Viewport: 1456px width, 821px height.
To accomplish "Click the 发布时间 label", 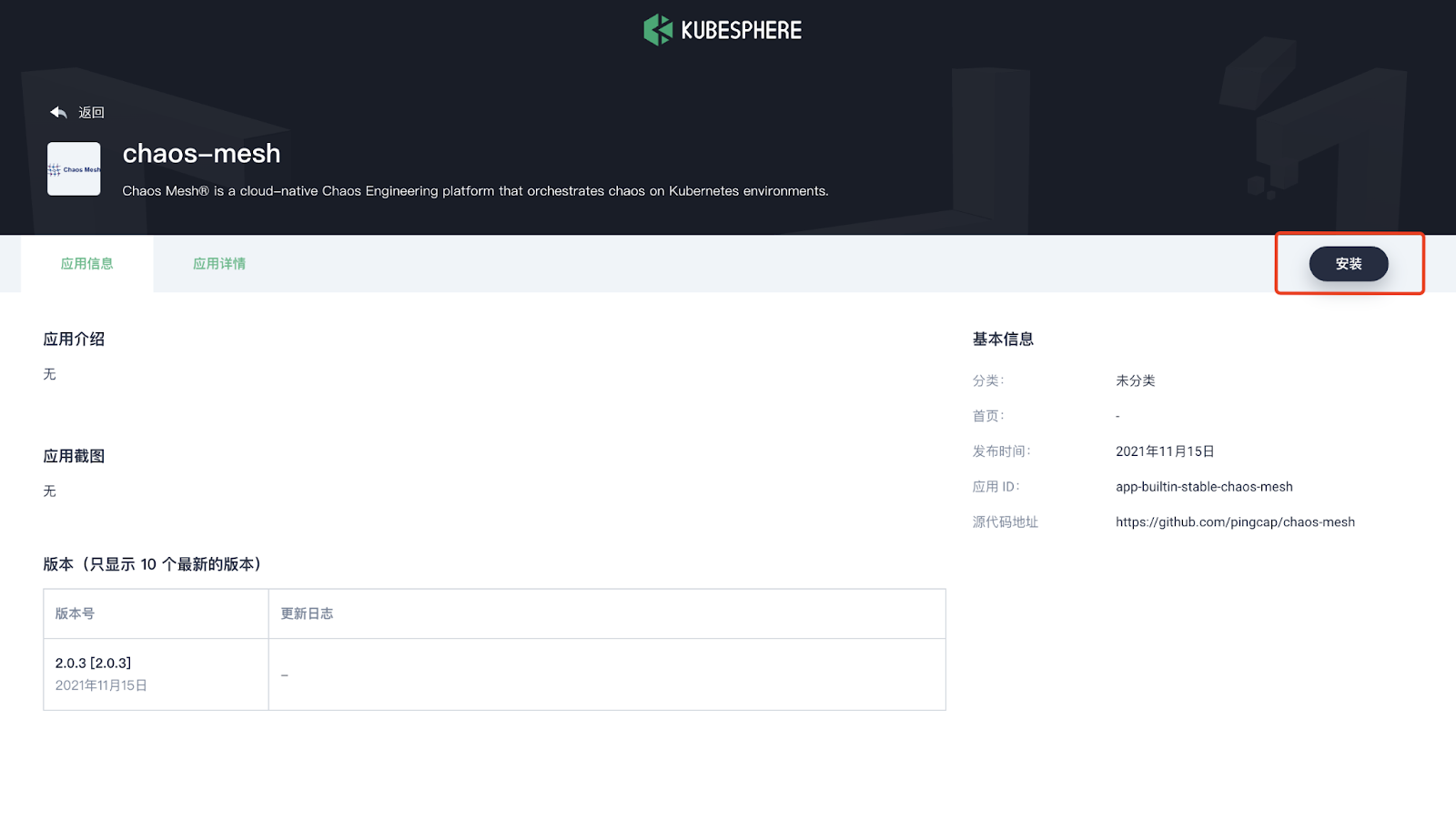I will tap(1001, 451).
